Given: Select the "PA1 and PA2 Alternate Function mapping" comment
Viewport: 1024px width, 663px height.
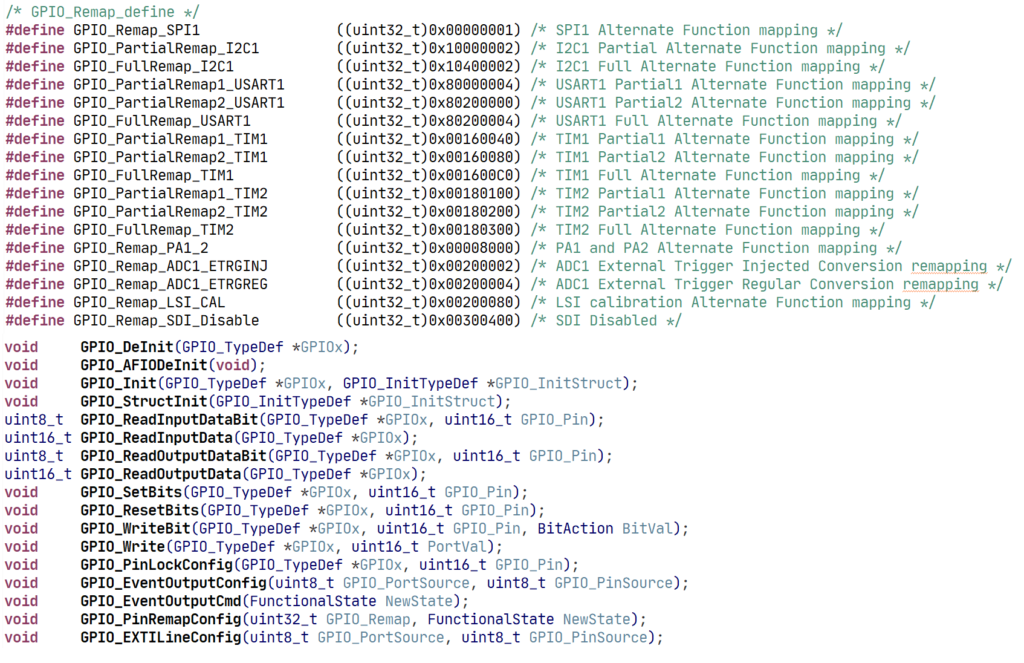Looking at the screenshot, I should (x=716, y=249).
